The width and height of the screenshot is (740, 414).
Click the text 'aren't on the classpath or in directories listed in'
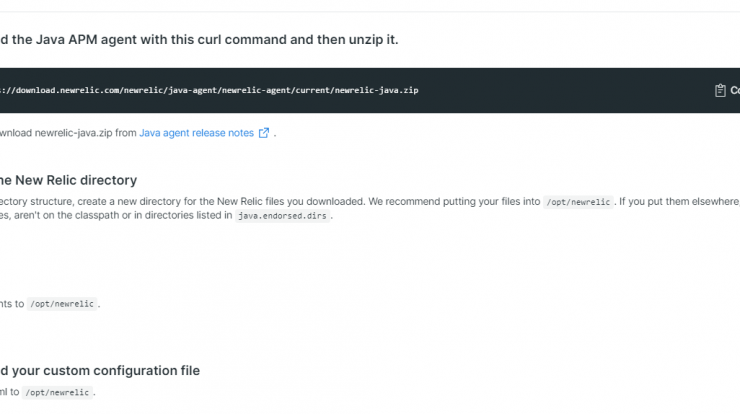pyautogui.click(x=123, y=215)
